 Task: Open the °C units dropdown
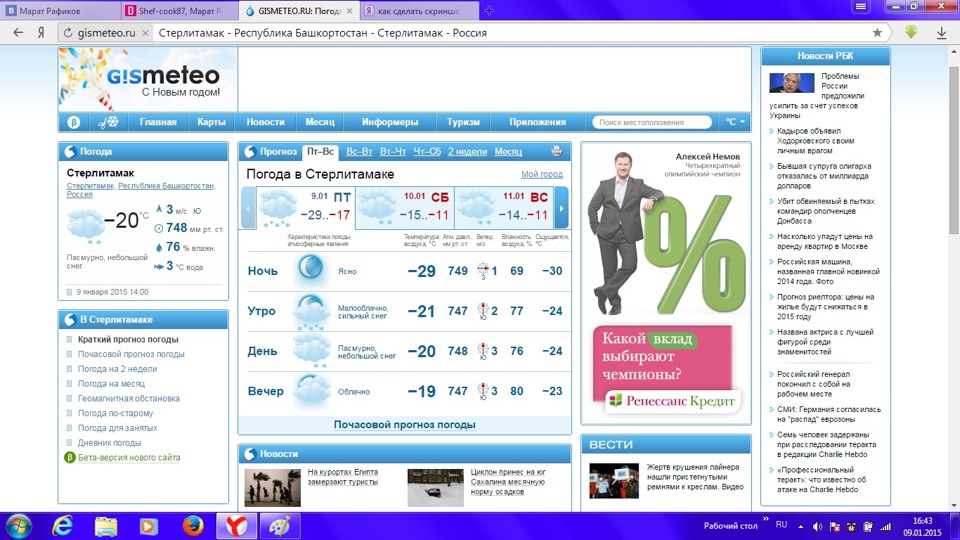pyautogui.click(x=735, y=122)
